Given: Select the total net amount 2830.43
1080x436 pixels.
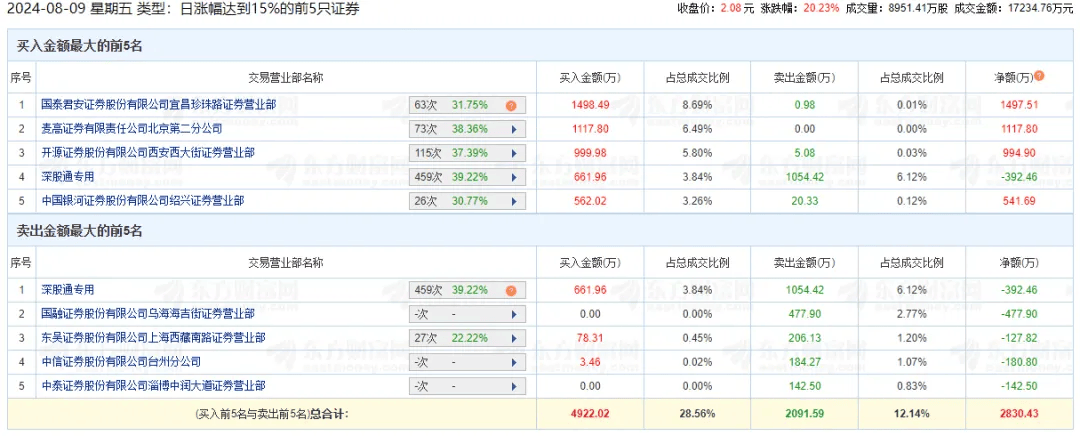Looking at the screenshot, I should pos(1019,413).
